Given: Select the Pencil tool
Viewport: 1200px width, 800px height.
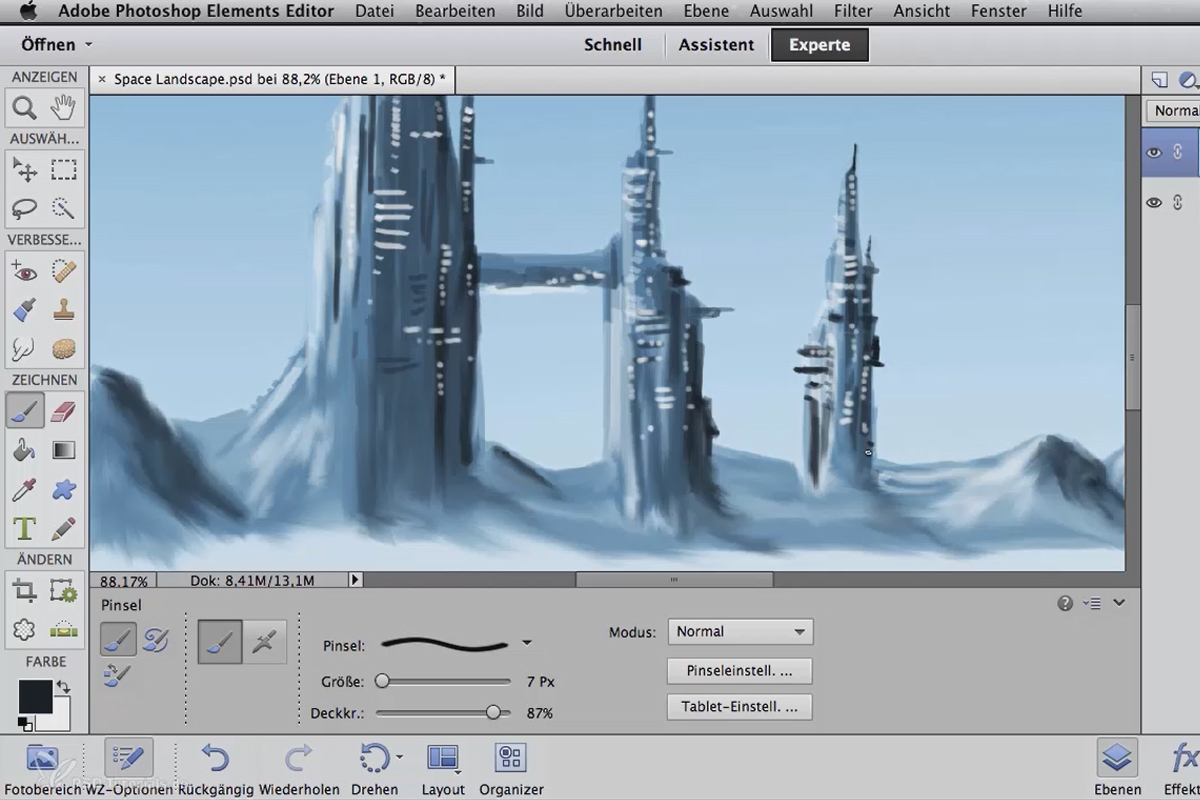Looking at the screenshot, I should click(63, 528).
